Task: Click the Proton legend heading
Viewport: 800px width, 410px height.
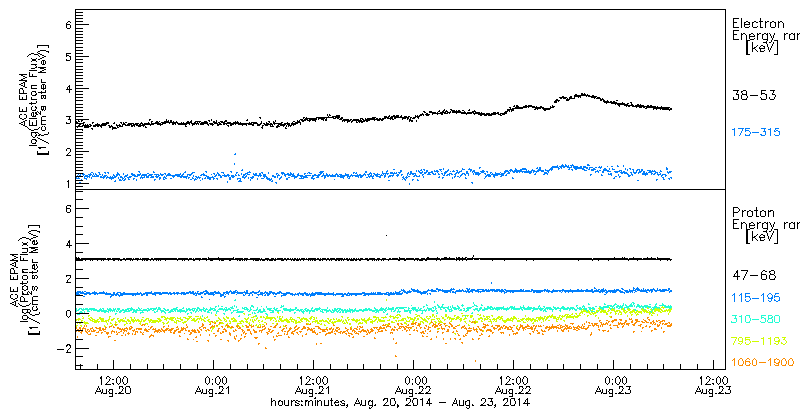Action: click(x=754, y=213)
